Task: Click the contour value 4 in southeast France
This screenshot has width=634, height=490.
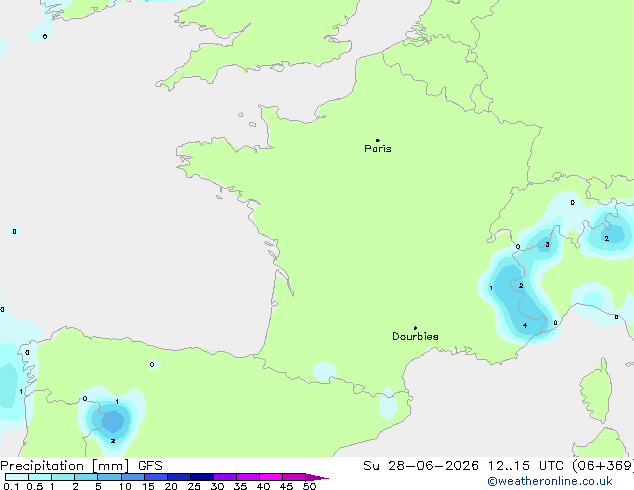Action: click(525, 325)
